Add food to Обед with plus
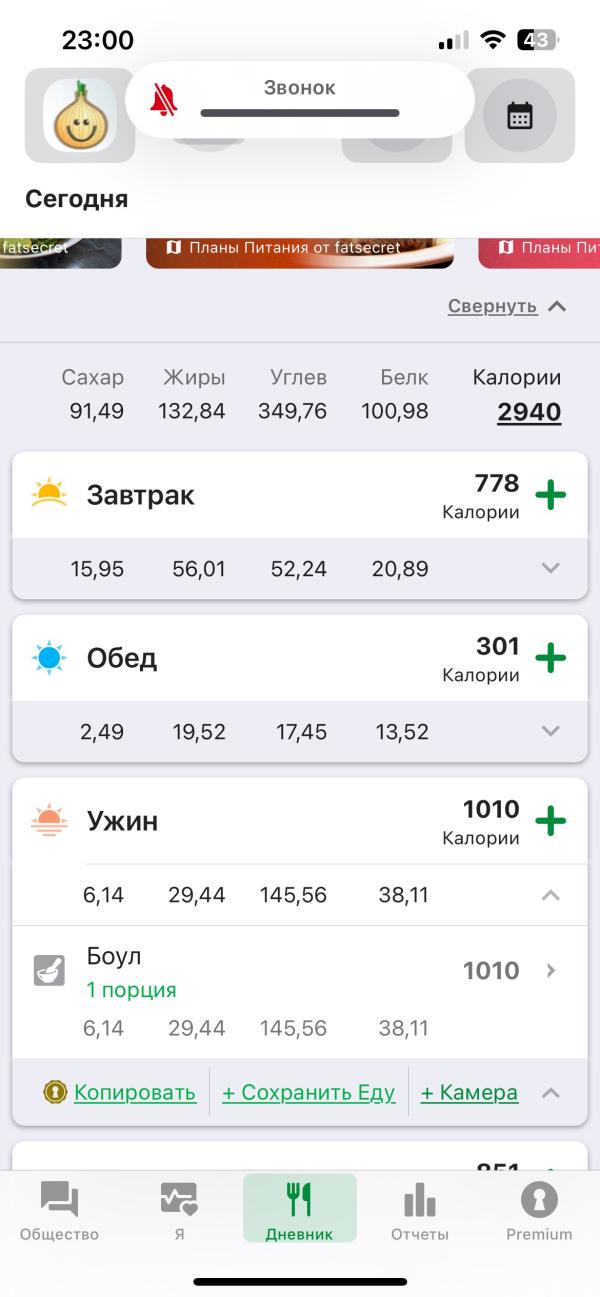The width and height of the screenshot is (600, 1297). click(550, 658)
